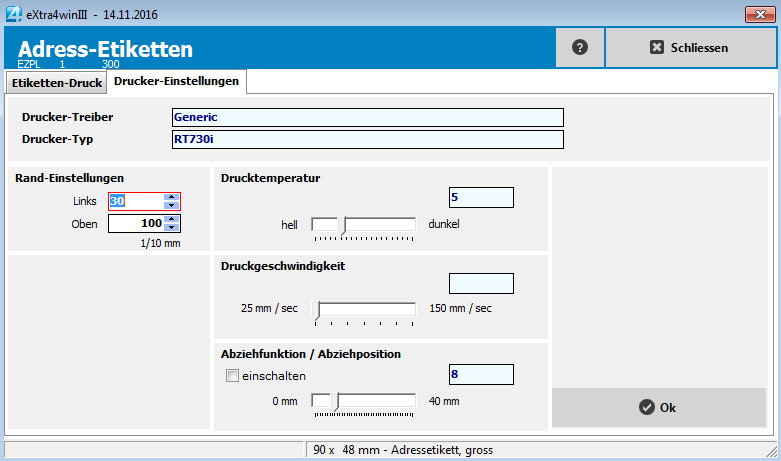Decrease the Oben margin with down arrow

[171, 228]
